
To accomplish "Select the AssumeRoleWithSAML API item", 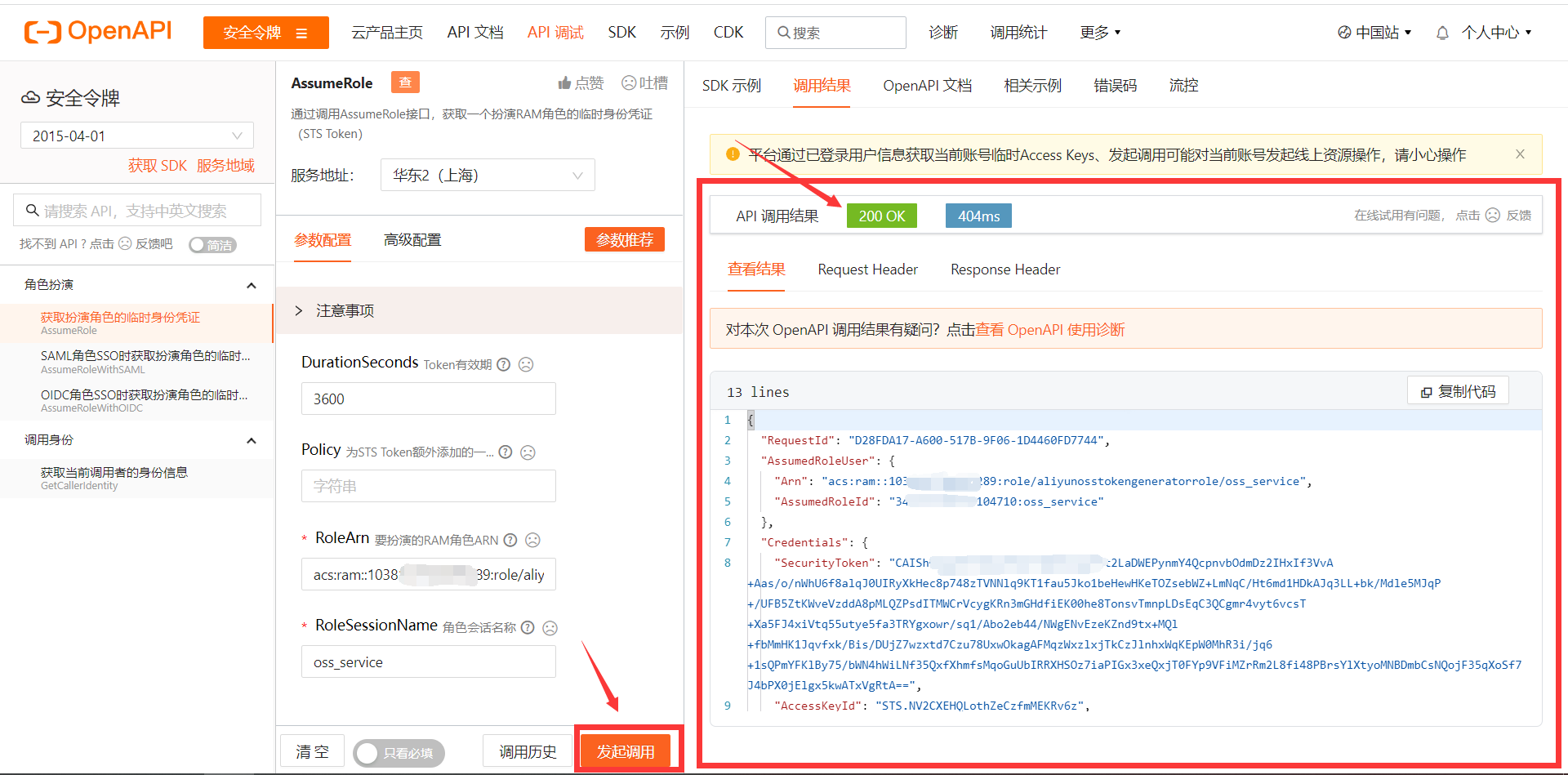I will pos(137,362).
